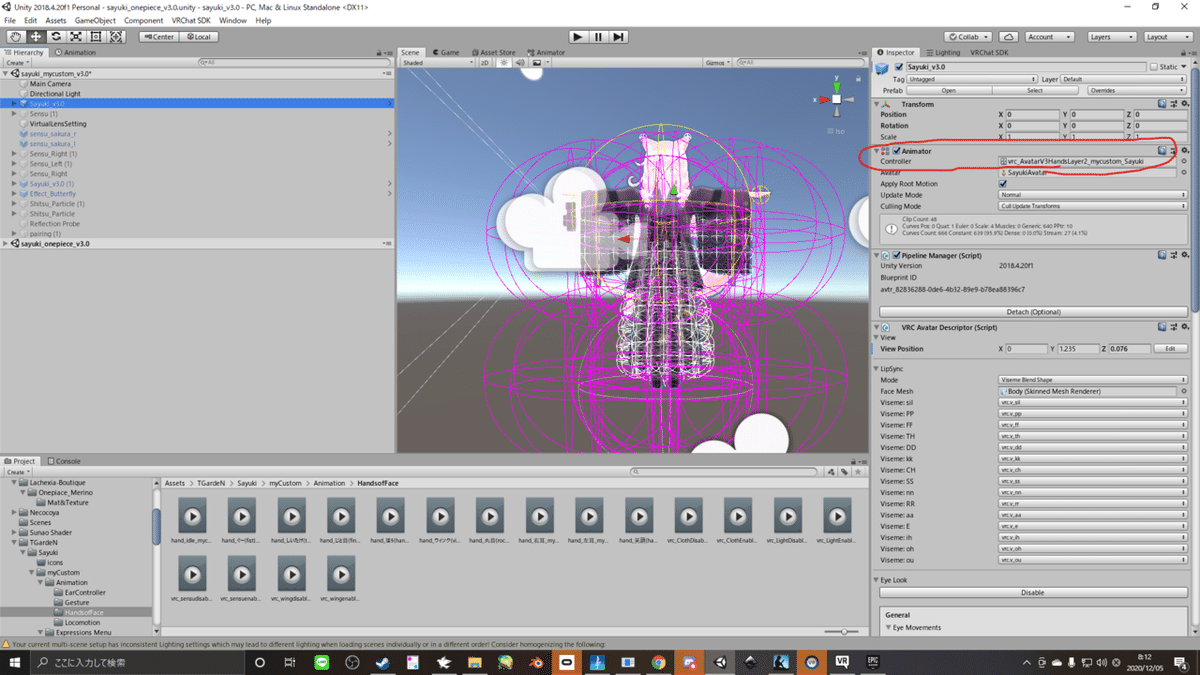Toggle the Static checkbox
This screenshot has height=675, width=1200.
(1153, 67)
